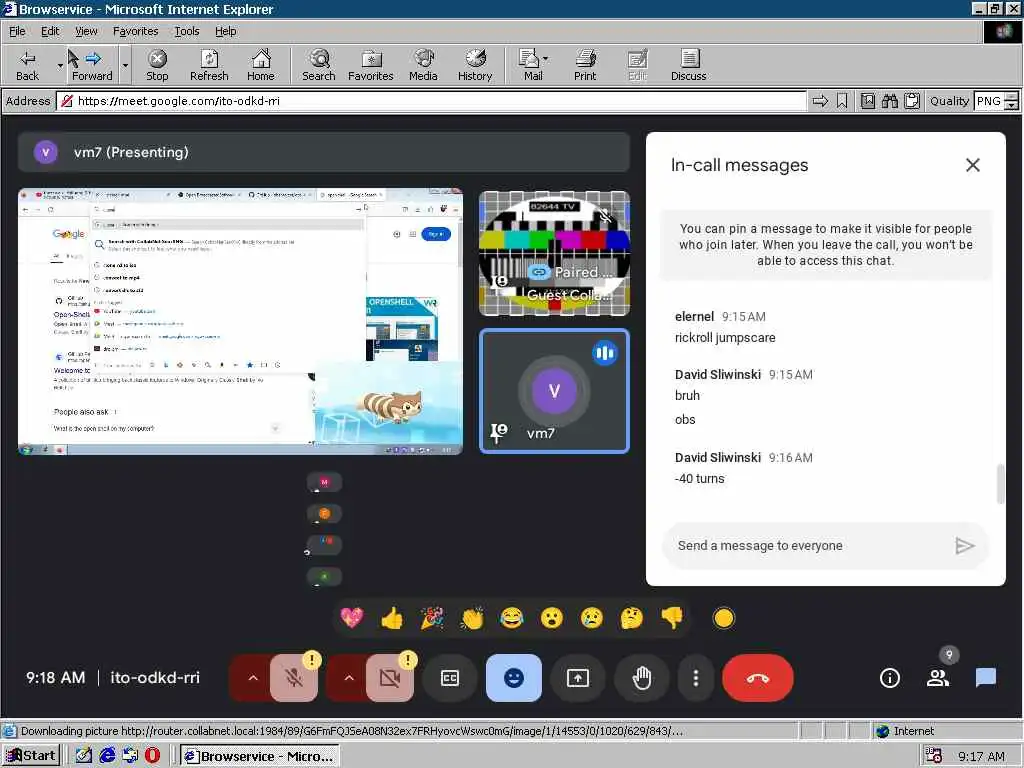Click the send message arrow button
The image size is (1024, 768).
[x=964, y=546]
